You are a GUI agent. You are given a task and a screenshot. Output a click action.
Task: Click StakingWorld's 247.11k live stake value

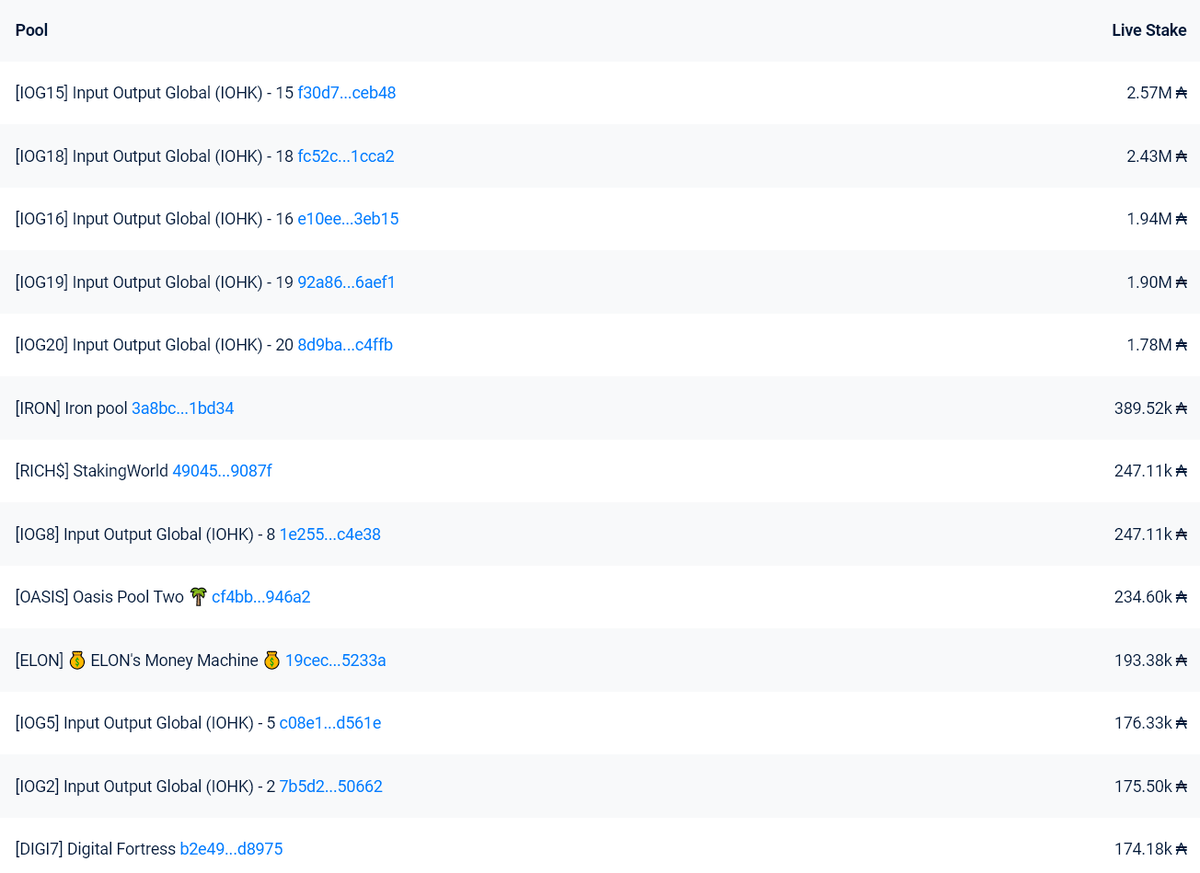point(1150,471)
